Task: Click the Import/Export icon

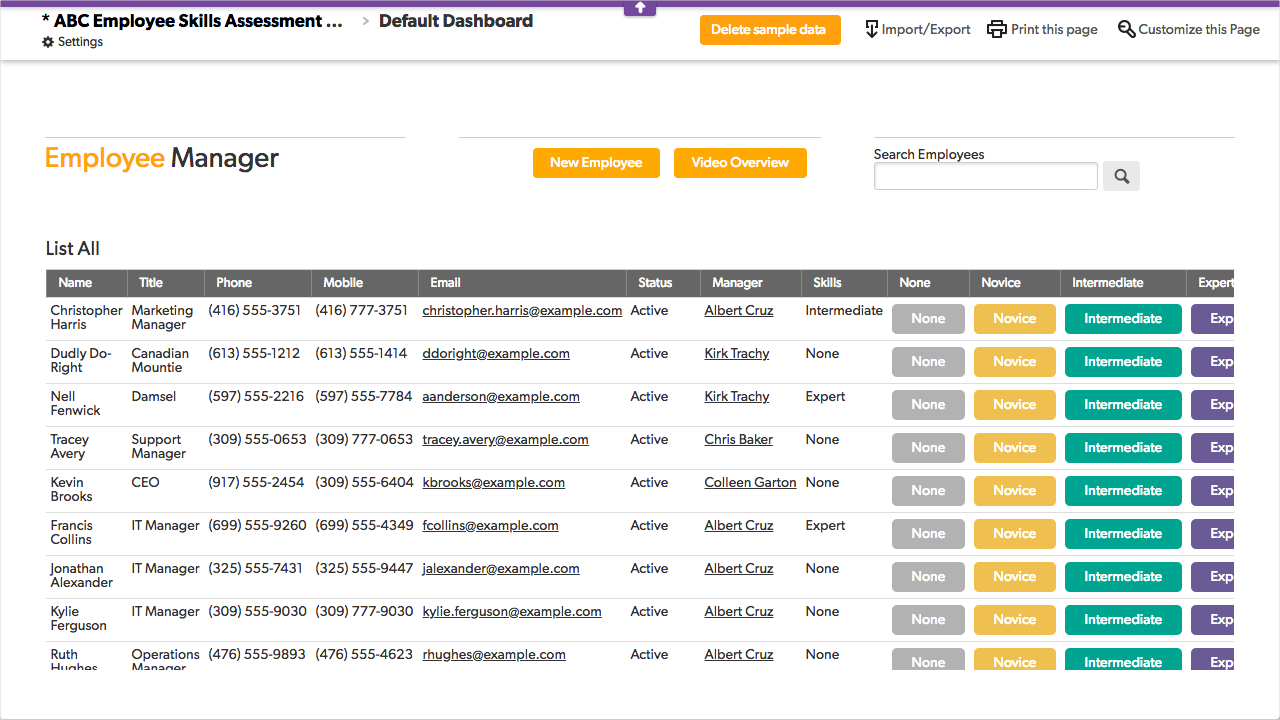Action: pyautogui.click(x=871, y=29)
